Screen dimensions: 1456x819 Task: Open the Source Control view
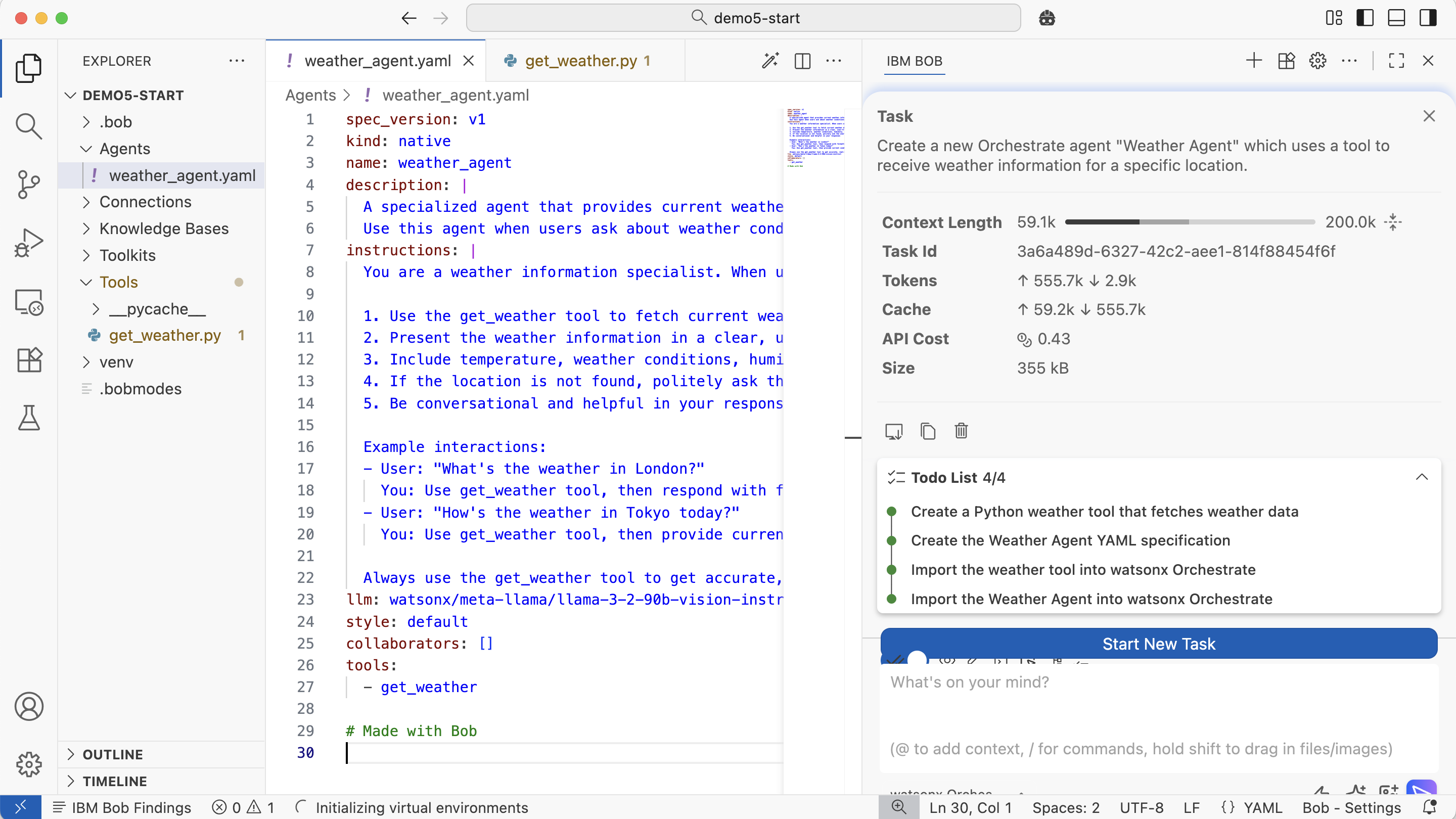coord(28,184)
